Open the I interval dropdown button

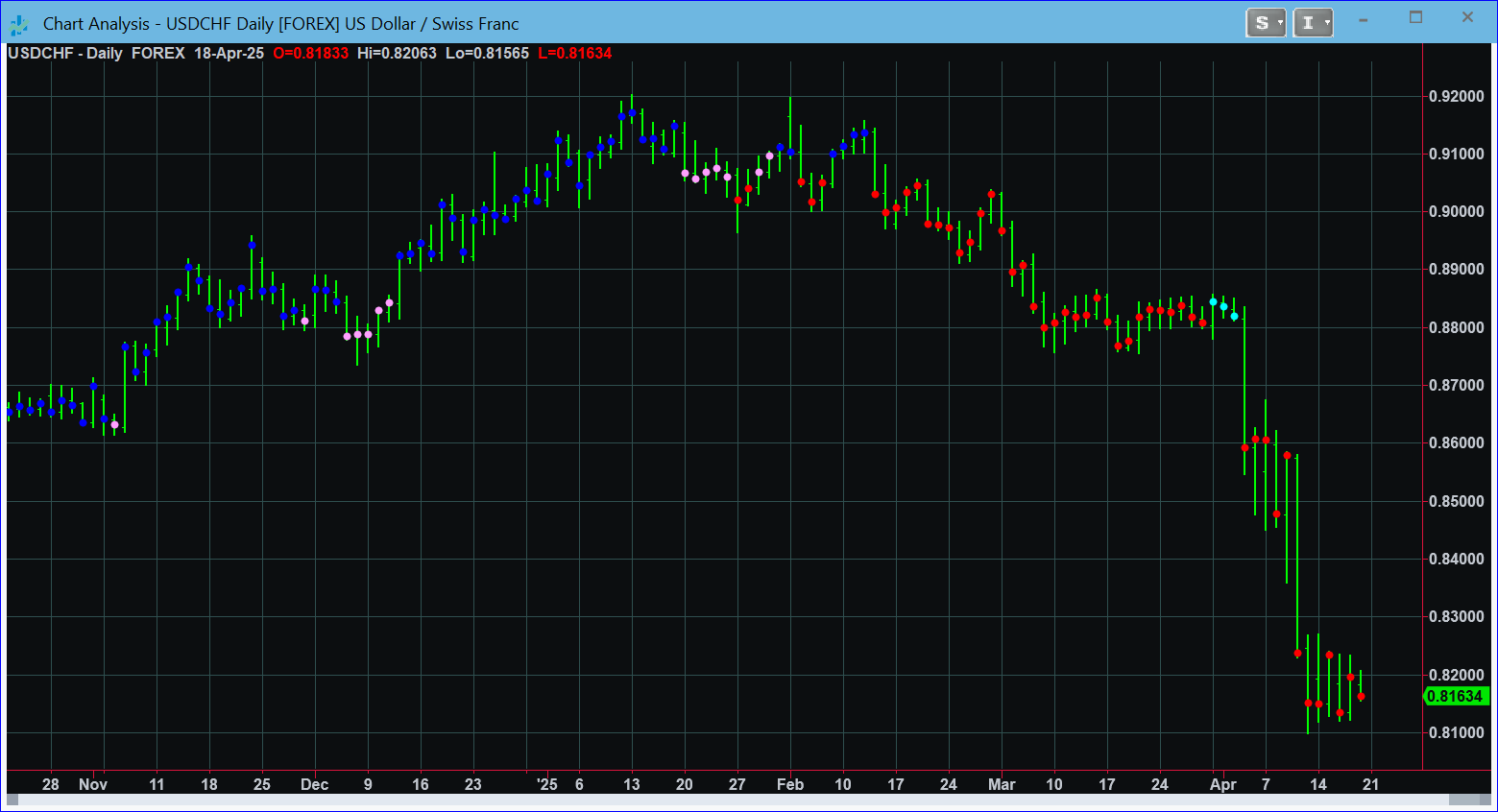pyautogui.click(x=1313, y=23)
